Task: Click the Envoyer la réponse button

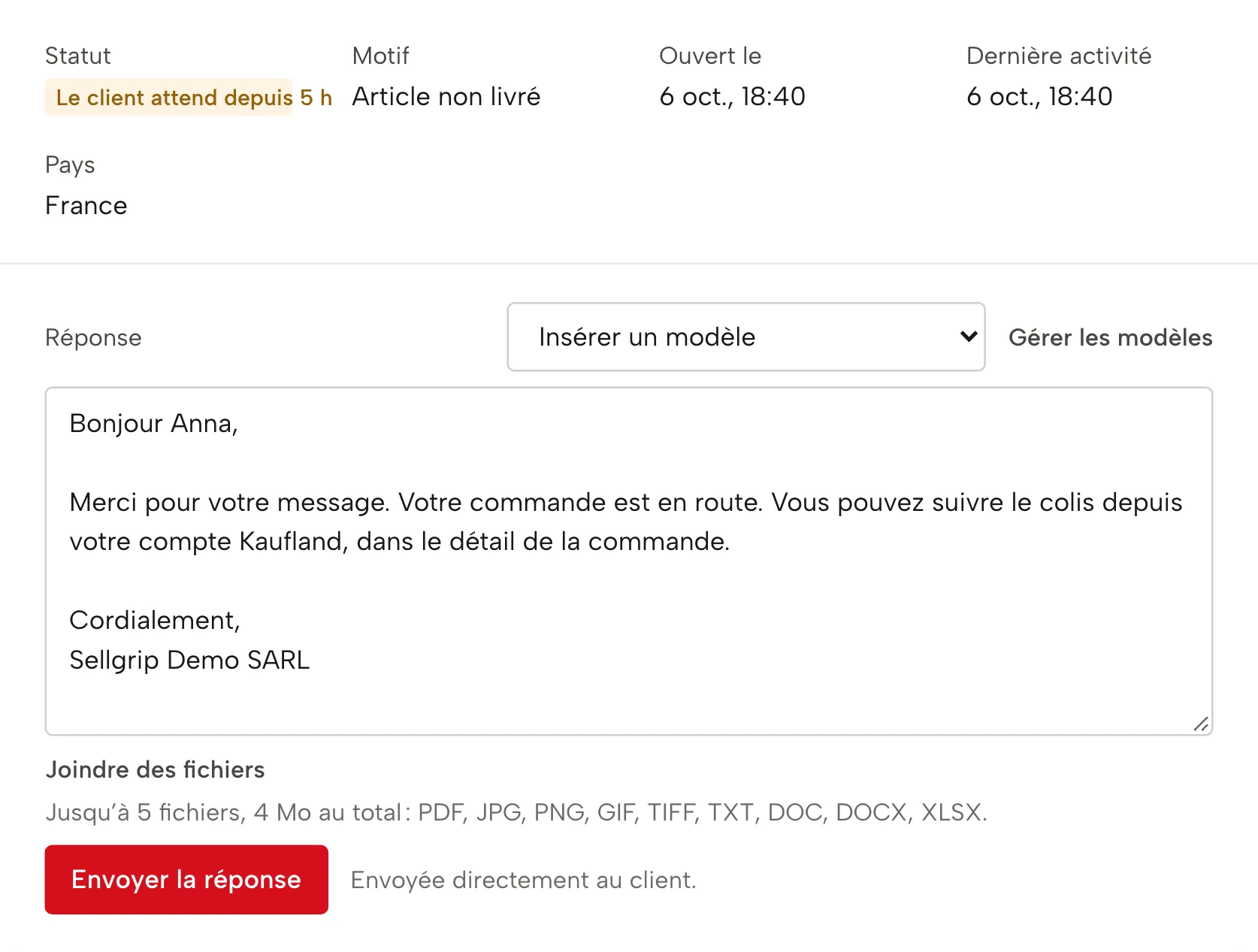Action: (186, 879)
